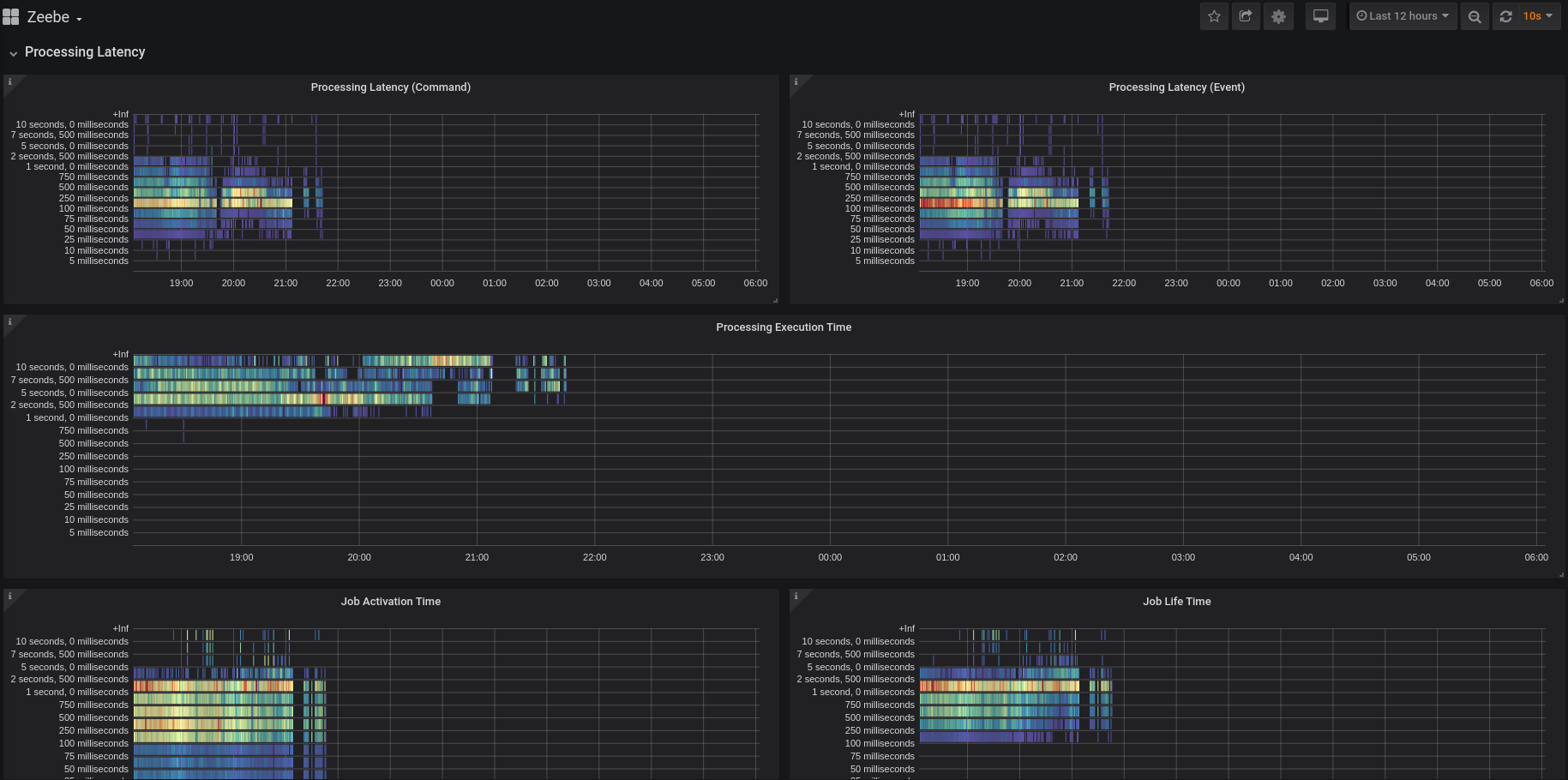
Task: Click the Grafana dashboards grid icon
Action: click(x=10, y=17)
